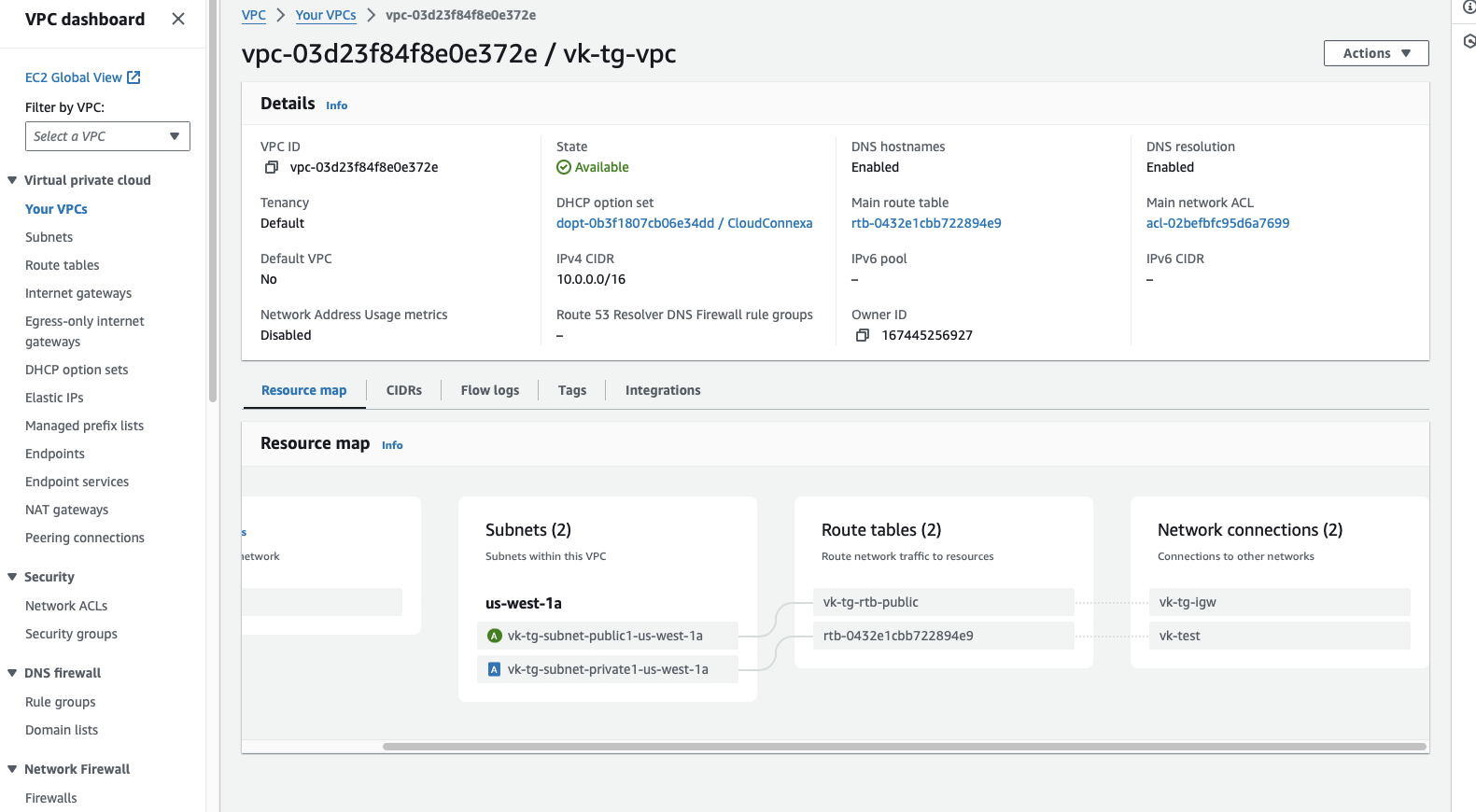Image resolution: width=1476 pixels, height=812 pixels.
Task: Collapse the Security section in sidebar
Action: (x=12, y=577)
